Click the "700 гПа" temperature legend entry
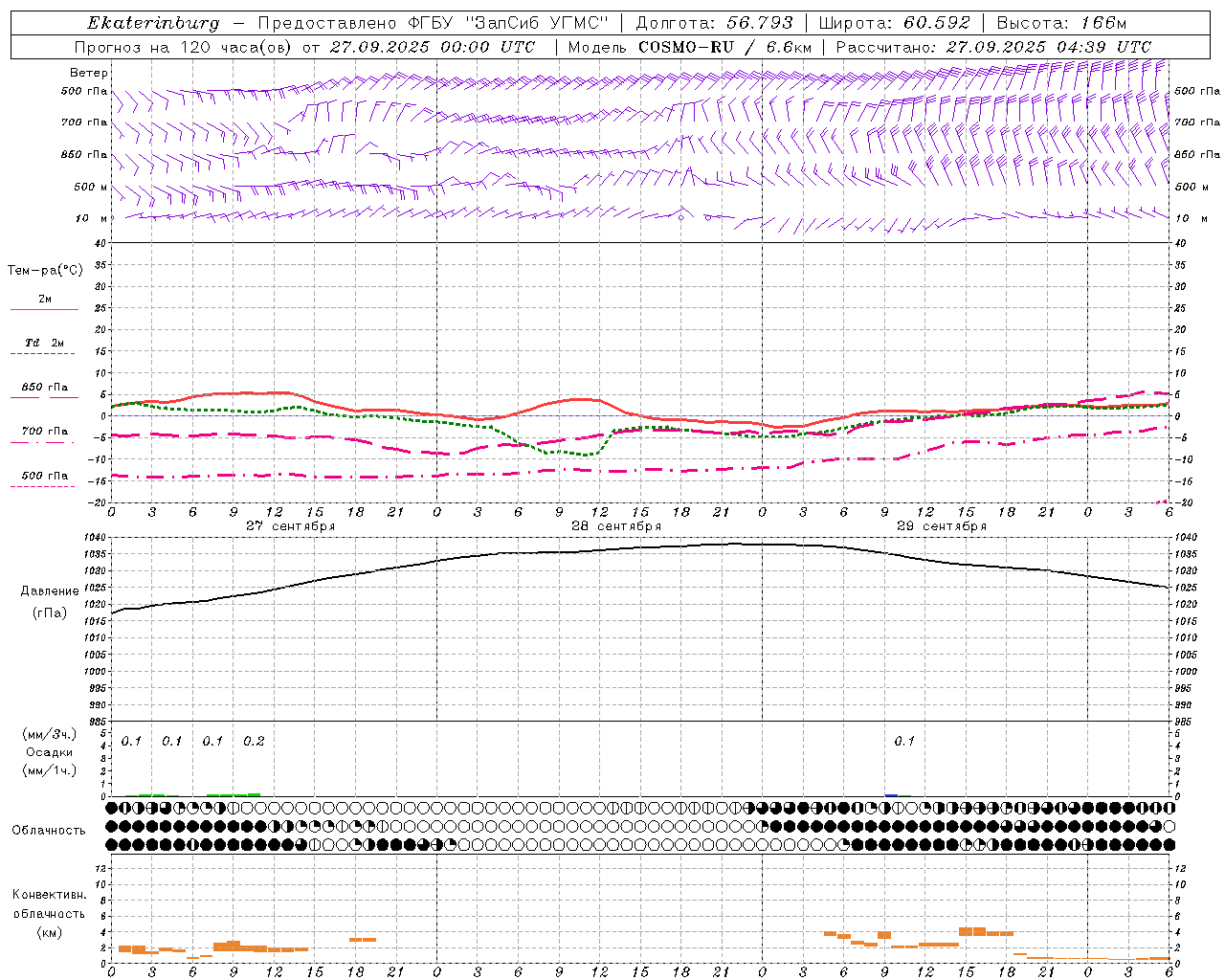1225x980 pixels. [x=44, y=432]
